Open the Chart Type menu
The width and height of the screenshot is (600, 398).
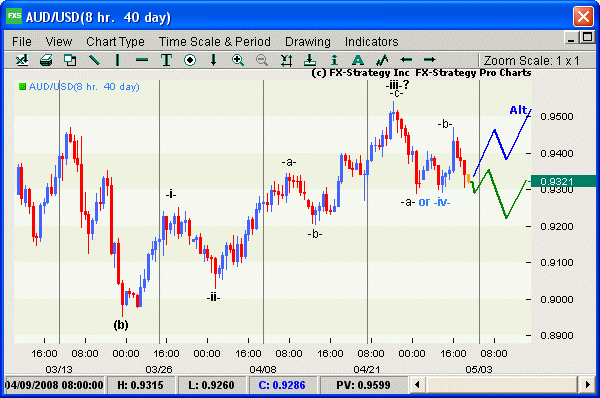(115, 42)
